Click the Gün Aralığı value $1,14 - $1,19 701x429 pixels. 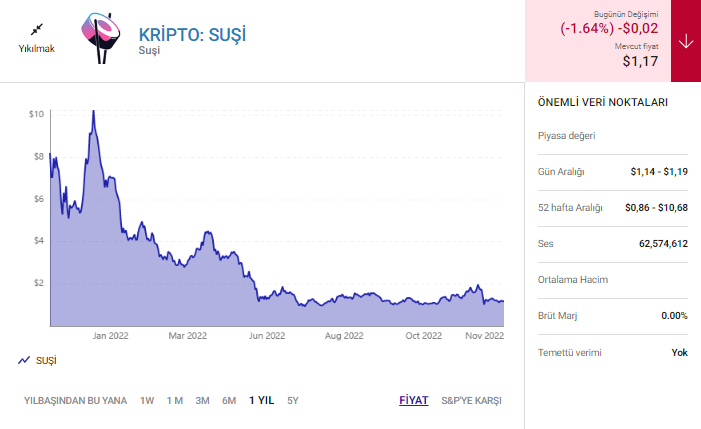pos(659,172)
